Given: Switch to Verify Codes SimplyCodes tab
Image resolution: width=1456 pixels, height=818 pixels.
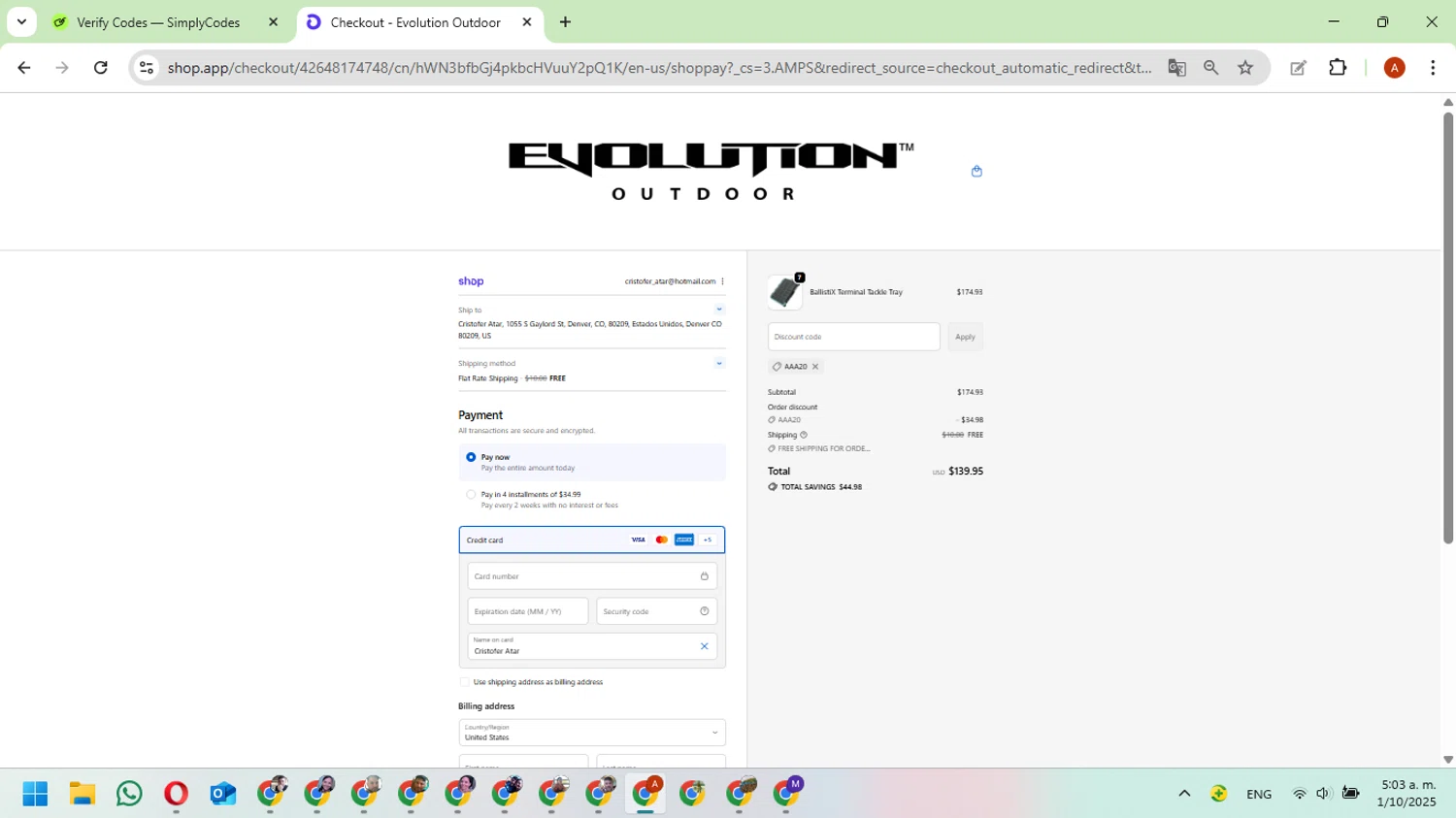Looking at the screenshot, I should 158,22.
